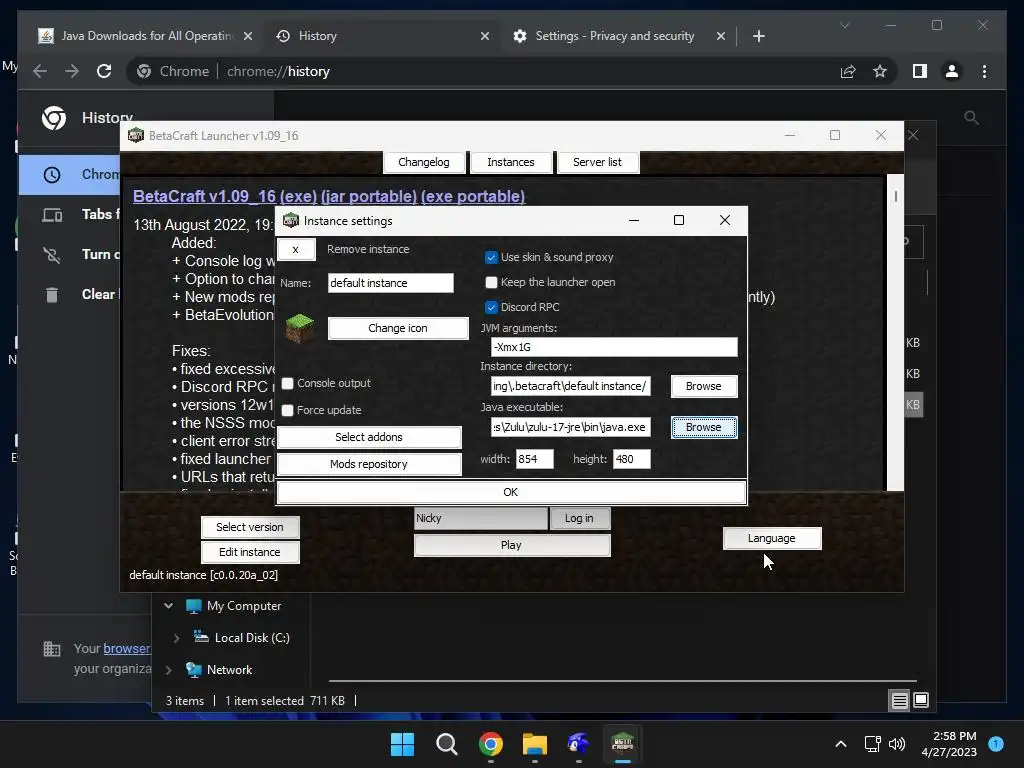1024x768 pixels.
Task: Open new Chrome tab with plus
Action: coord(758,36)
